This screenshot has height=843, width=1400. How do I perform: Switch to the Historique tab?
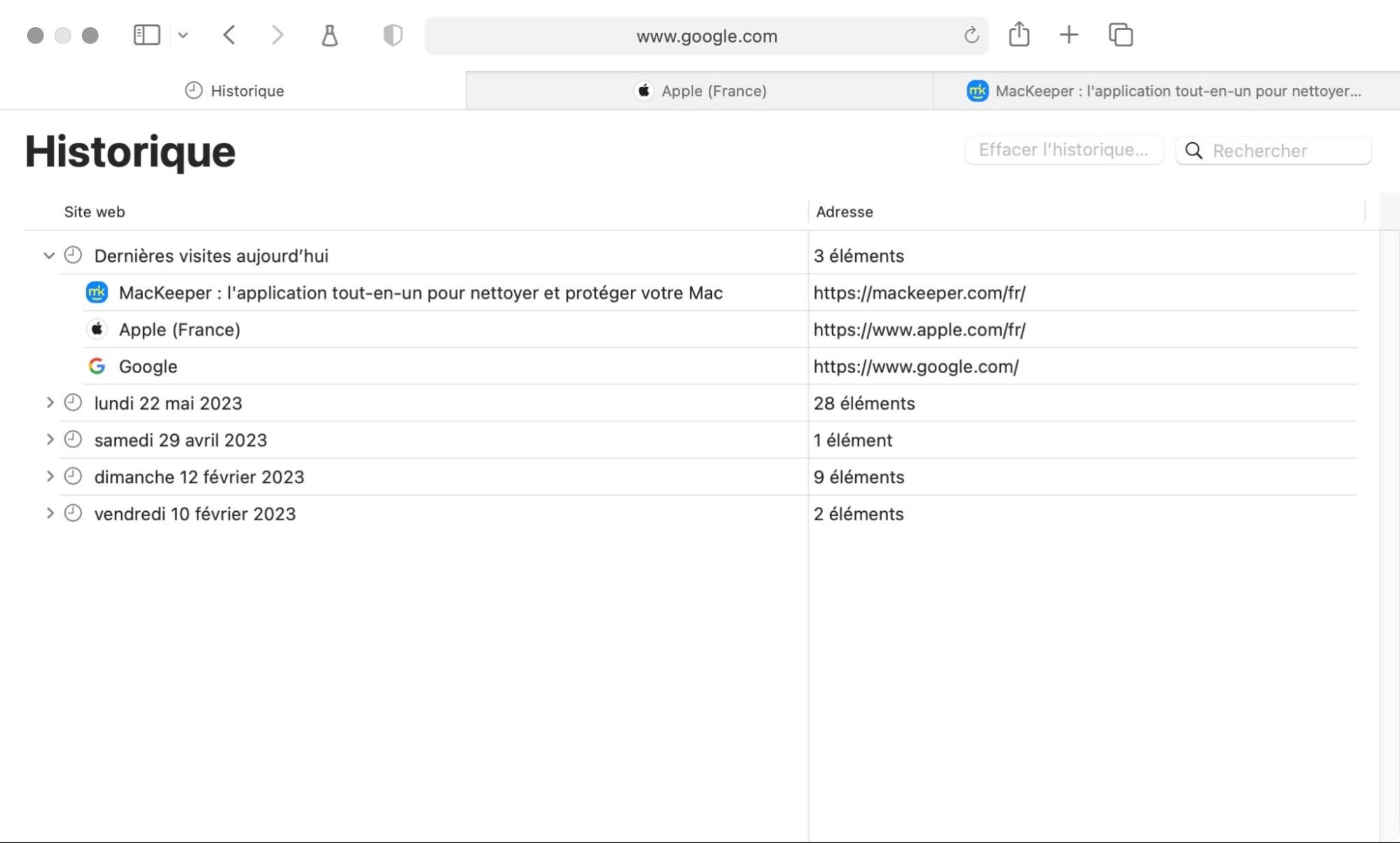(233, 90)
